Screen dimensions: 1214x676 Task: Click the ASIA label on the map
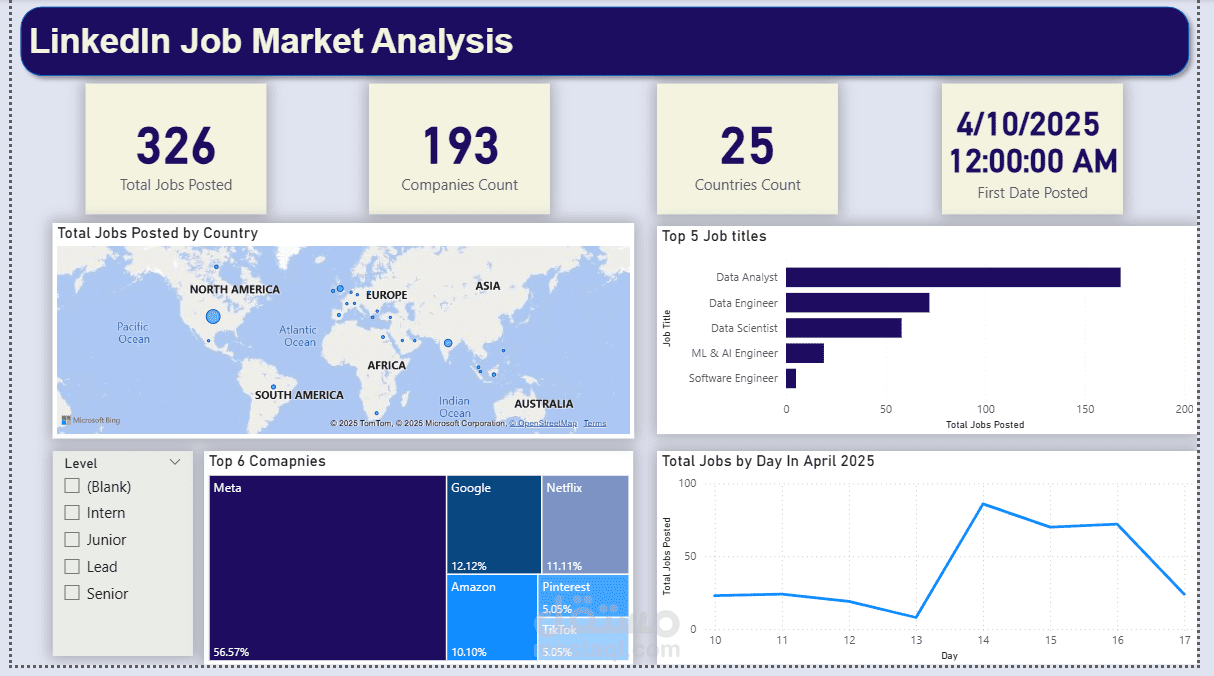(x=488, y=286)
